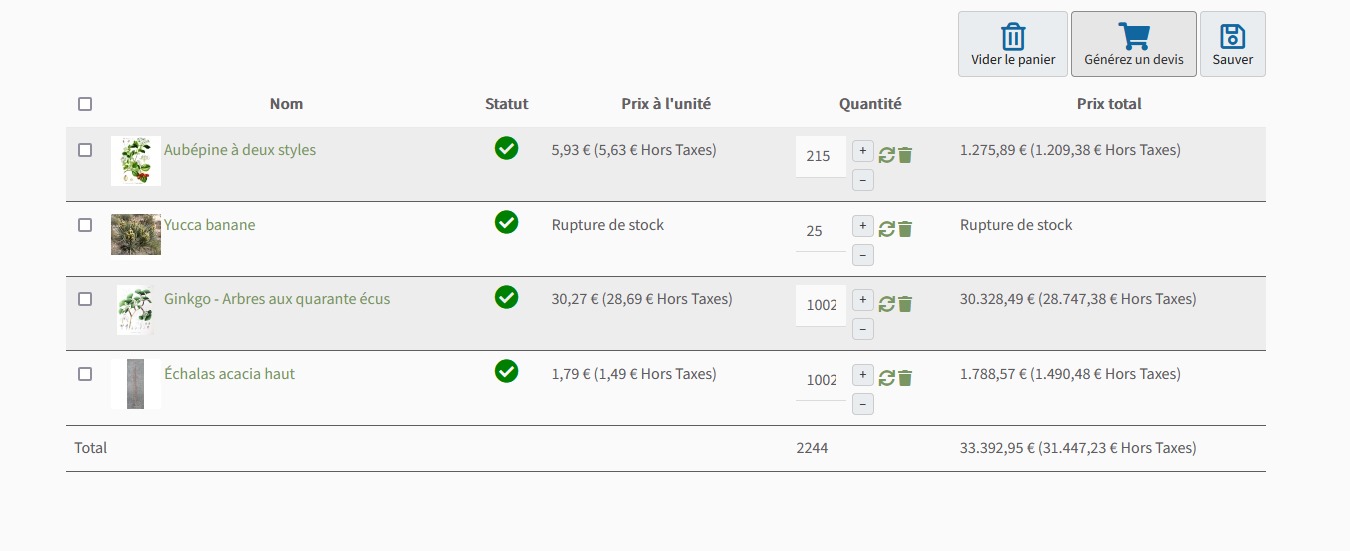Delete Échalas acacia haut item
The image size is (1350, 551).
pos(905,378)
